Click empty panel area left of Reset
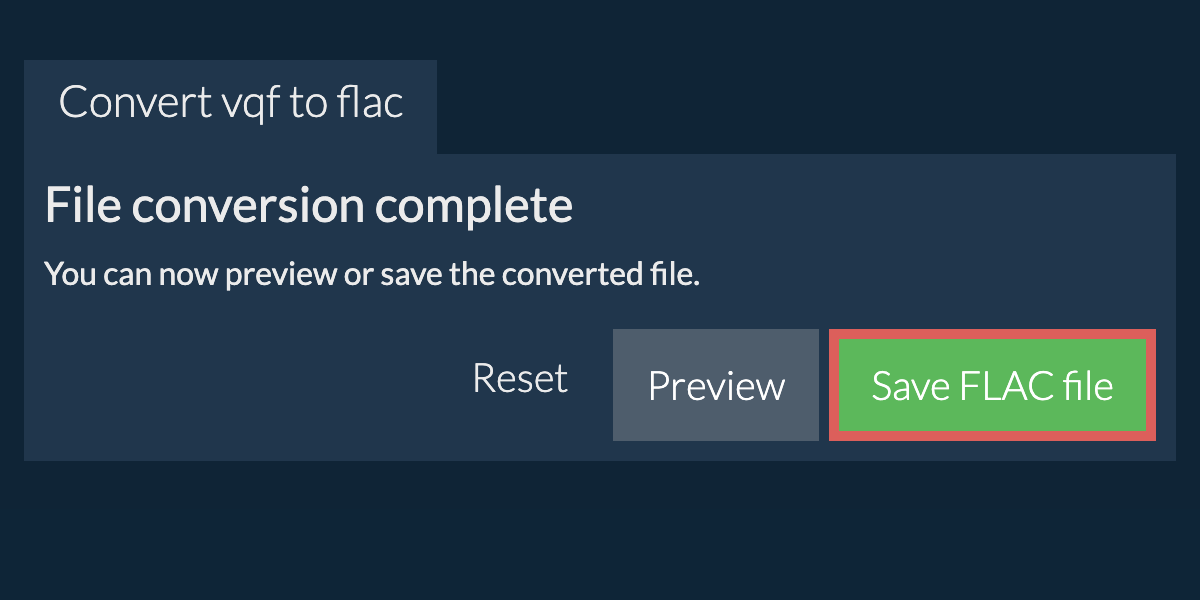 (240, 385)
